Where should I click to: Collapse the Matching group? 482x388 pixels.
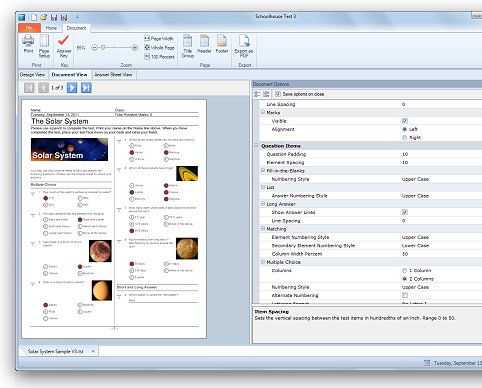pos(263,229)
